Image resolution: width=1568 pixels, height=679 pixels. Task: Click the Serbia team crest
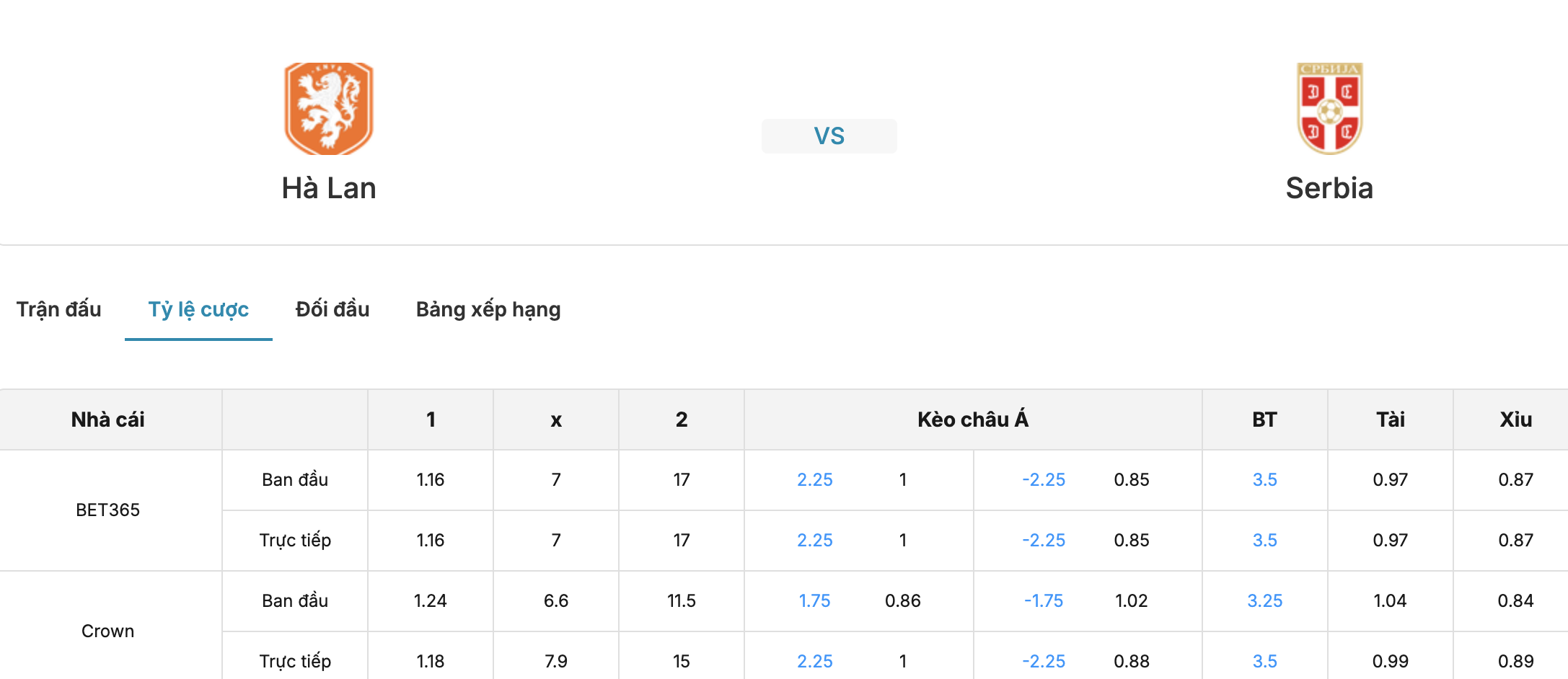1329,108
